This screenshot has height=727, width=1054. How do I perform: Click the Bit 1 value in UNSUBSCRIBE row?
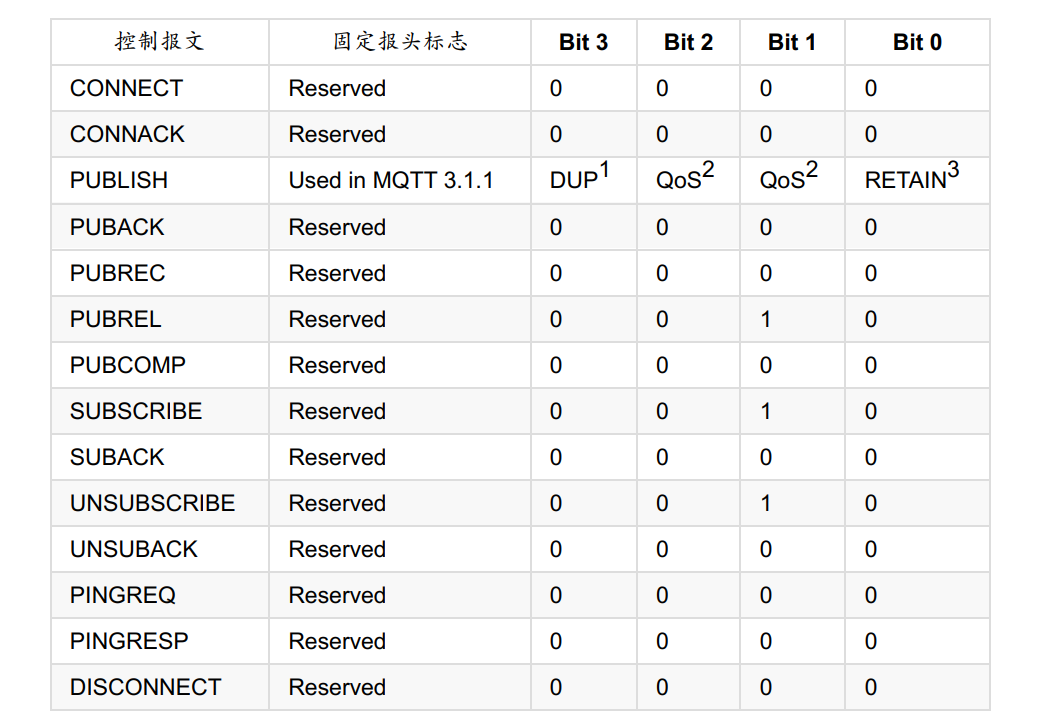click(766, 503)
